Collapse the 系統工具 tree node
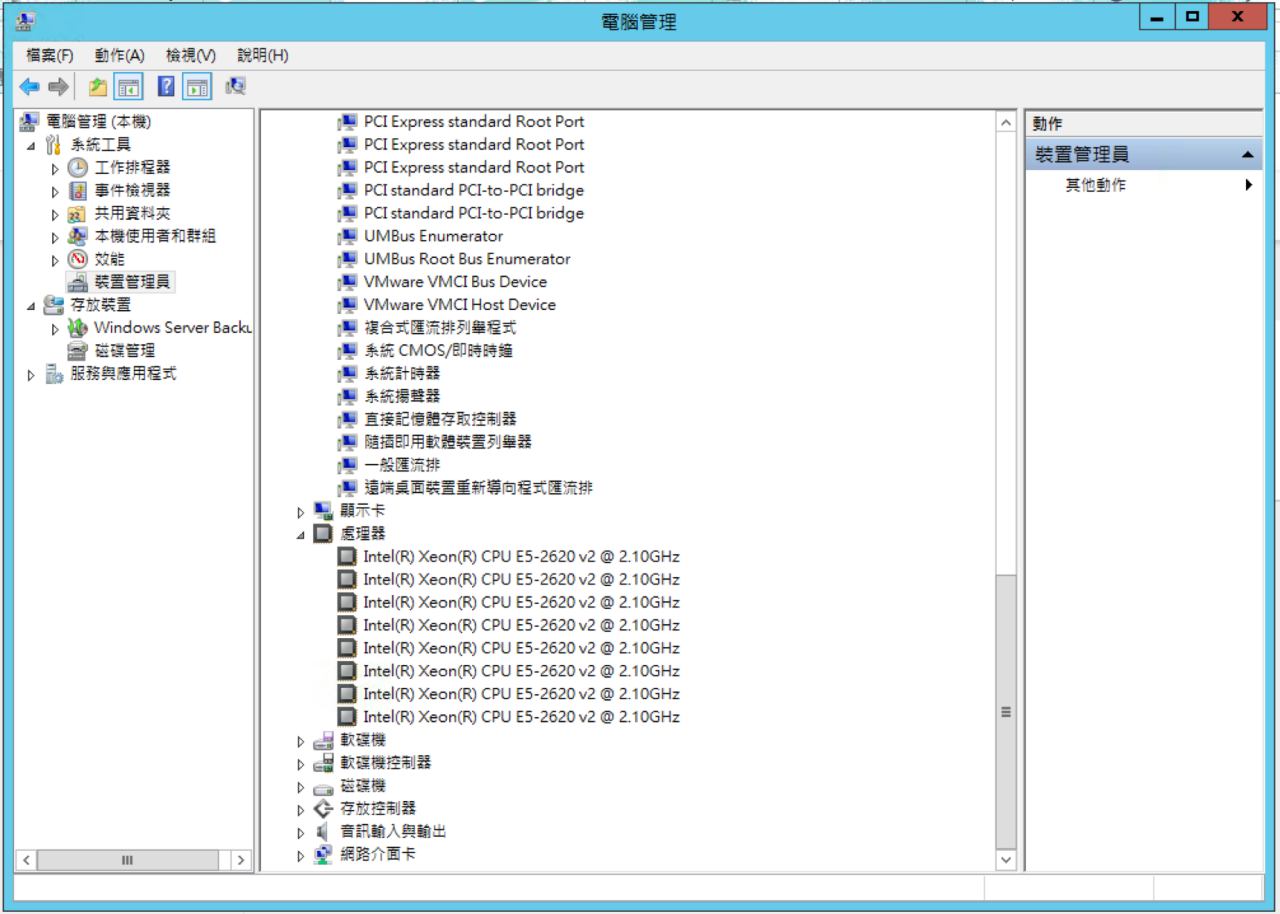 click(33, 145)
